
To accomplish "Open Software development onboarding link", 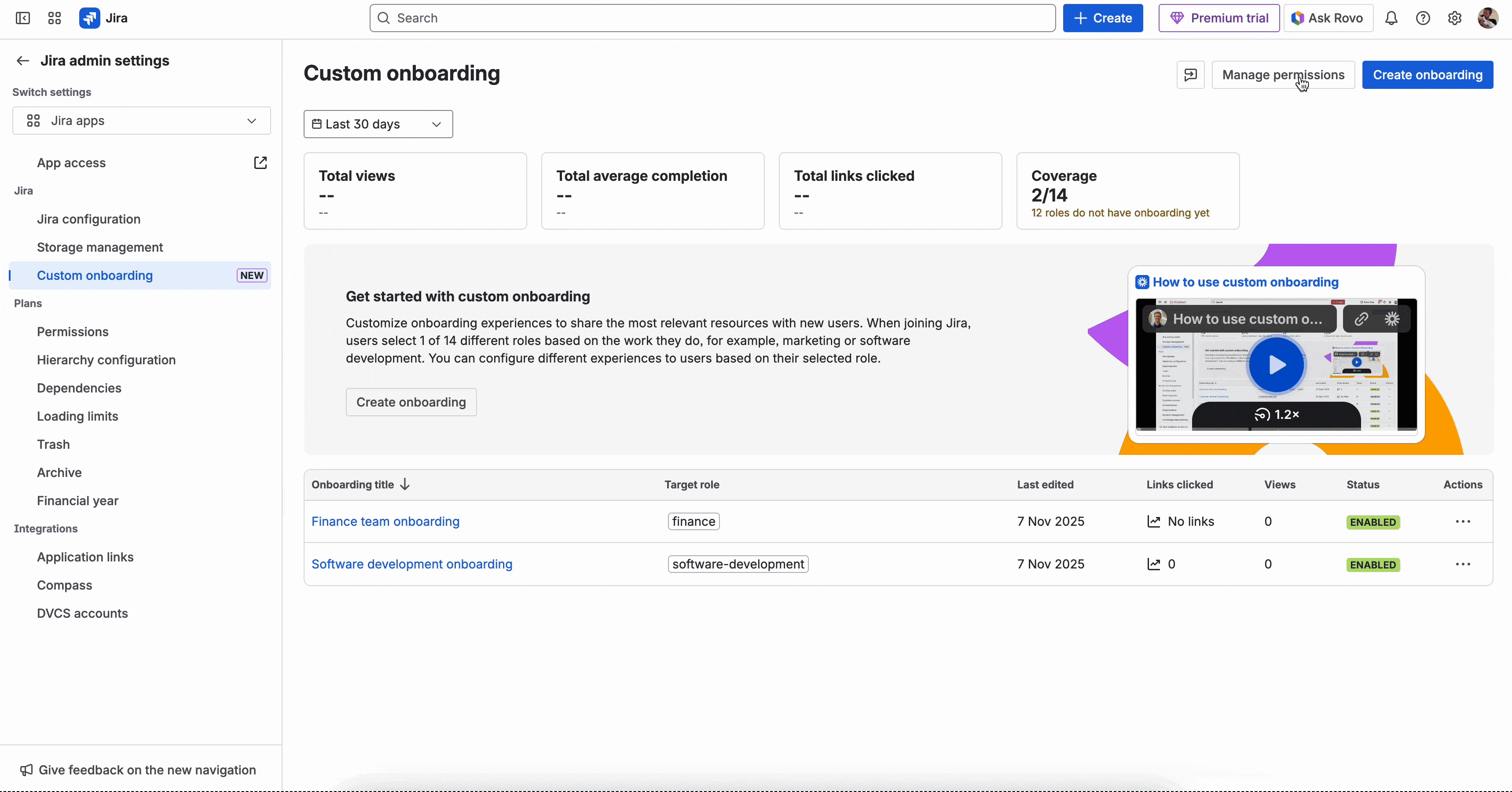I will coord(412,564).
